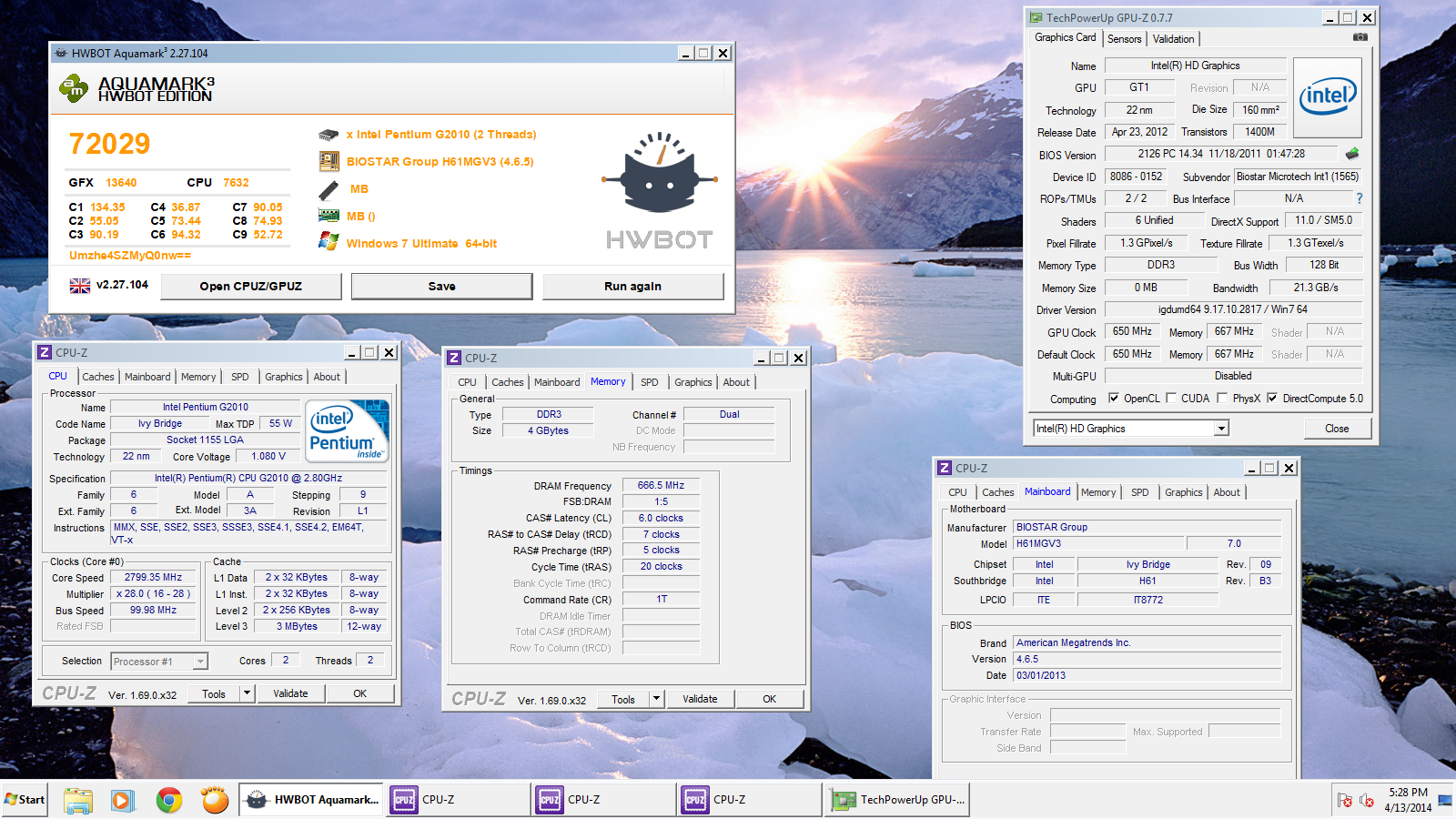
Task: Expand Tools dropdown arrow in CPU tab window
Action: (247, 693)
